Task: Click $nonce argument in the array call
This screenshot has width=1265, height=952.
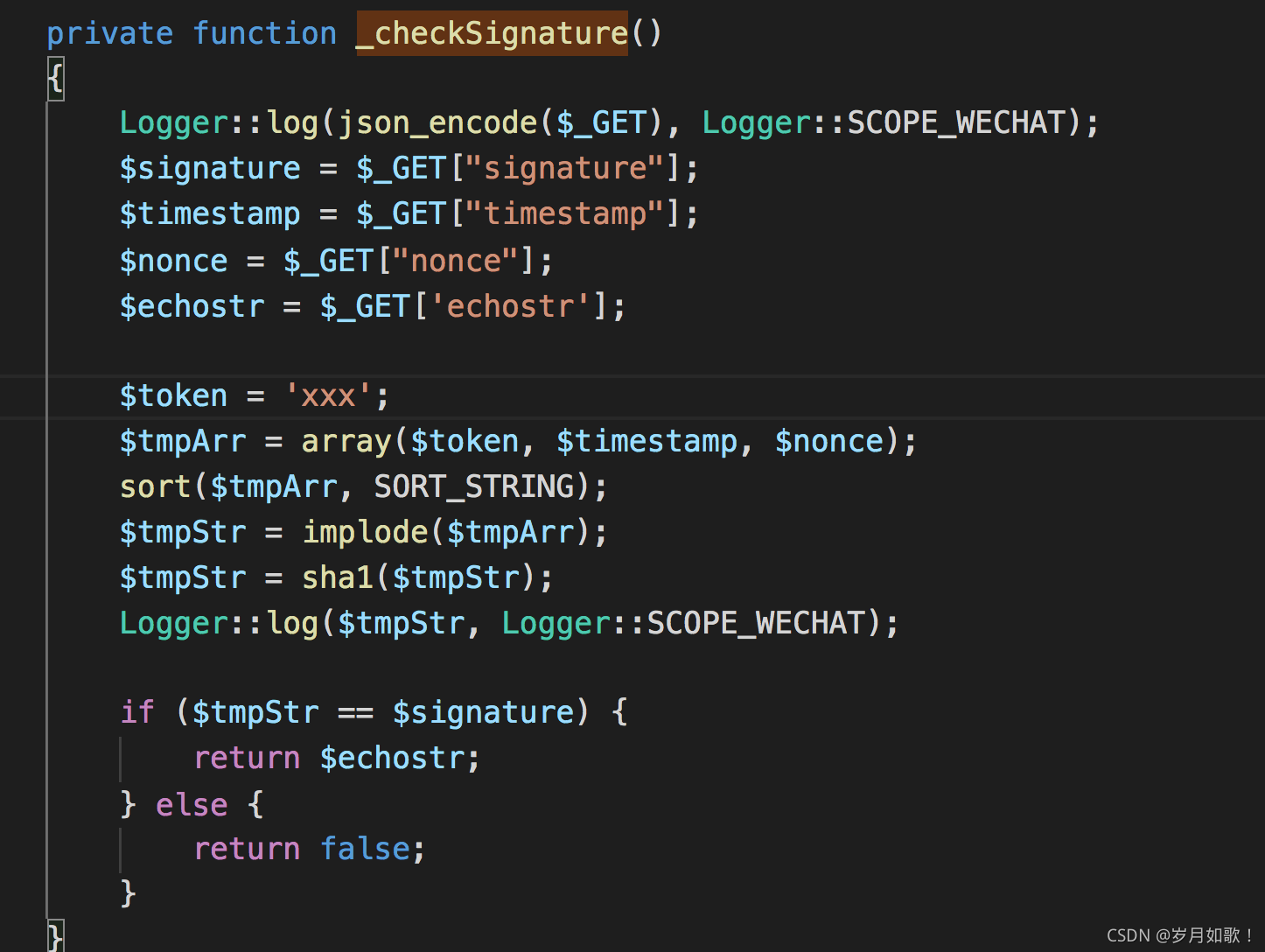Action: [829, 441]
